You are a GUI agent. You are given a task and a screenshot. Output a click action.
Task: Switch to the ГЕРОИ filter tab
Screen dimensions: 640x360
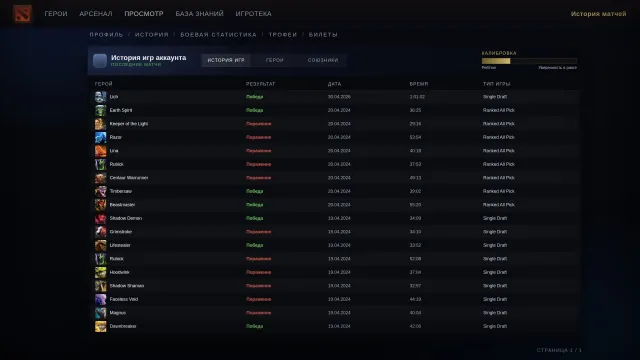tap(275, 60)
